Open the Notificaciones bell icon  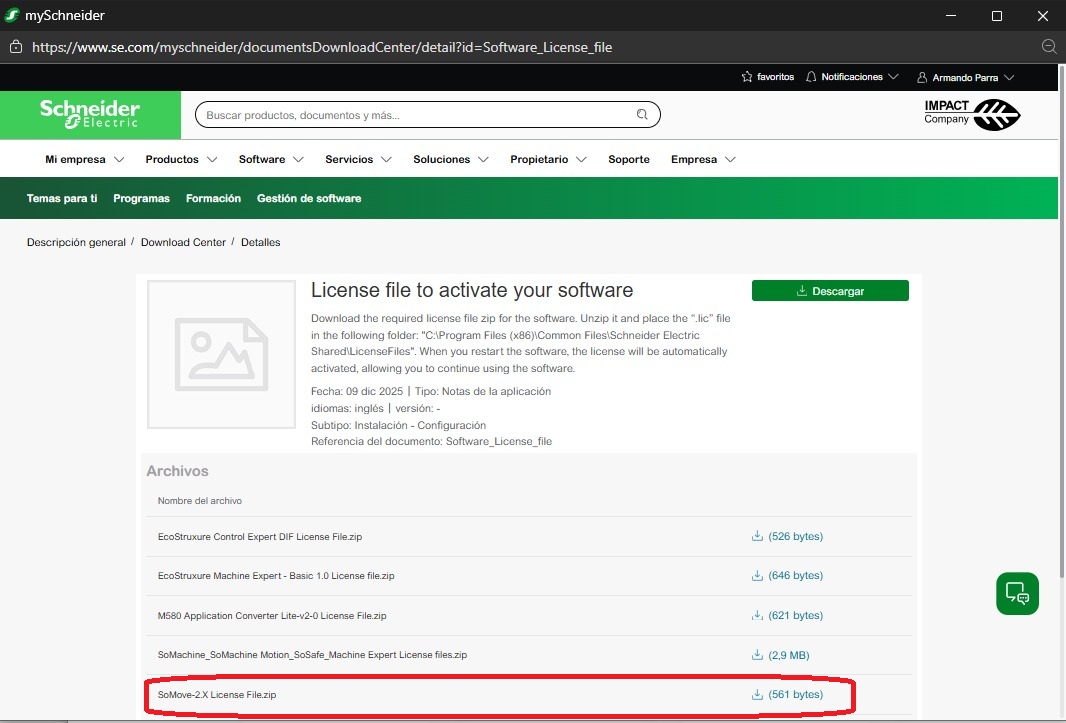click(x=811, y=77)
